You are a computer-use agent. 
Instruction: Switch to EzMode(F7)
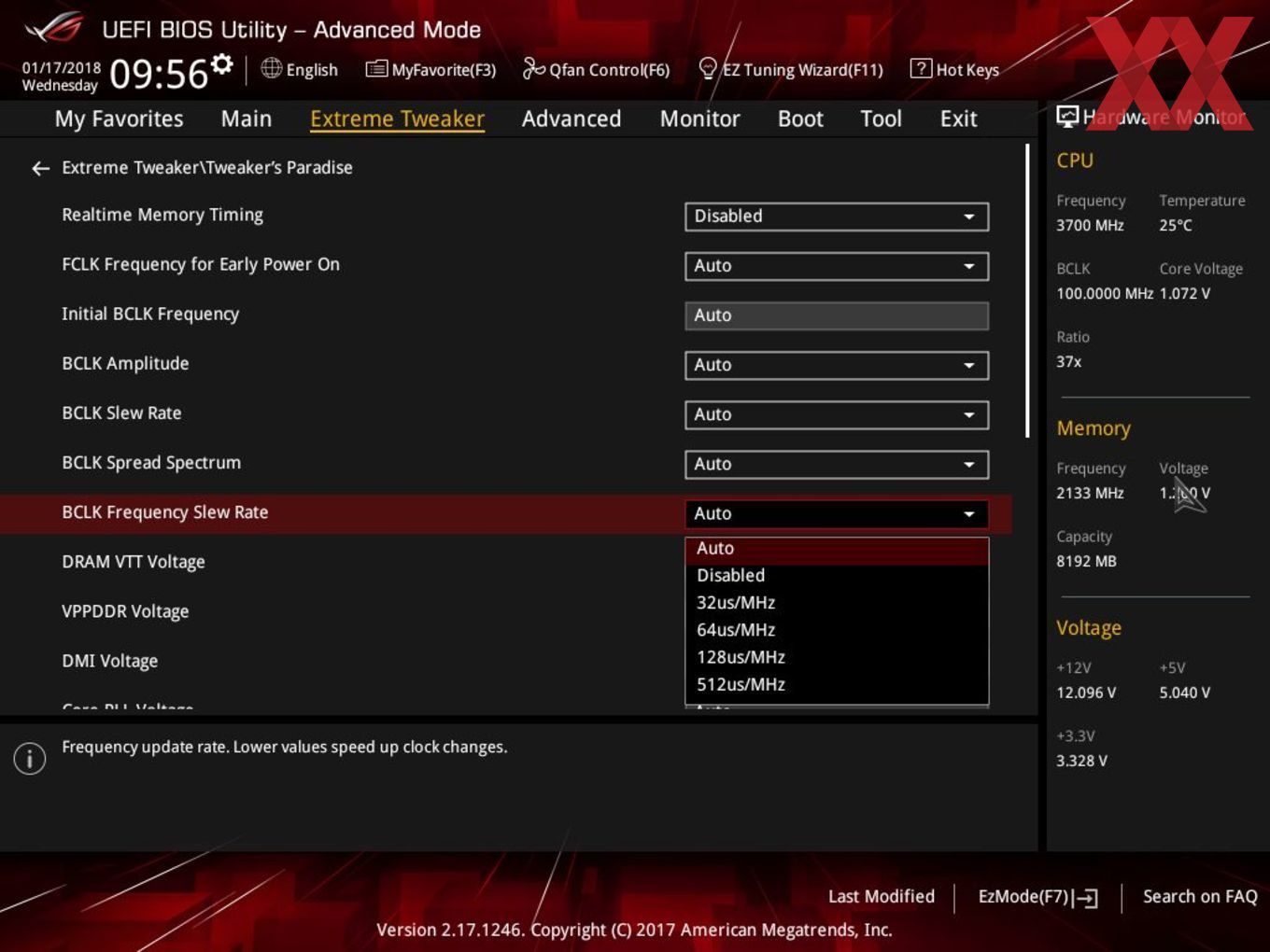pyautogui.click(x=1037, y=897)
